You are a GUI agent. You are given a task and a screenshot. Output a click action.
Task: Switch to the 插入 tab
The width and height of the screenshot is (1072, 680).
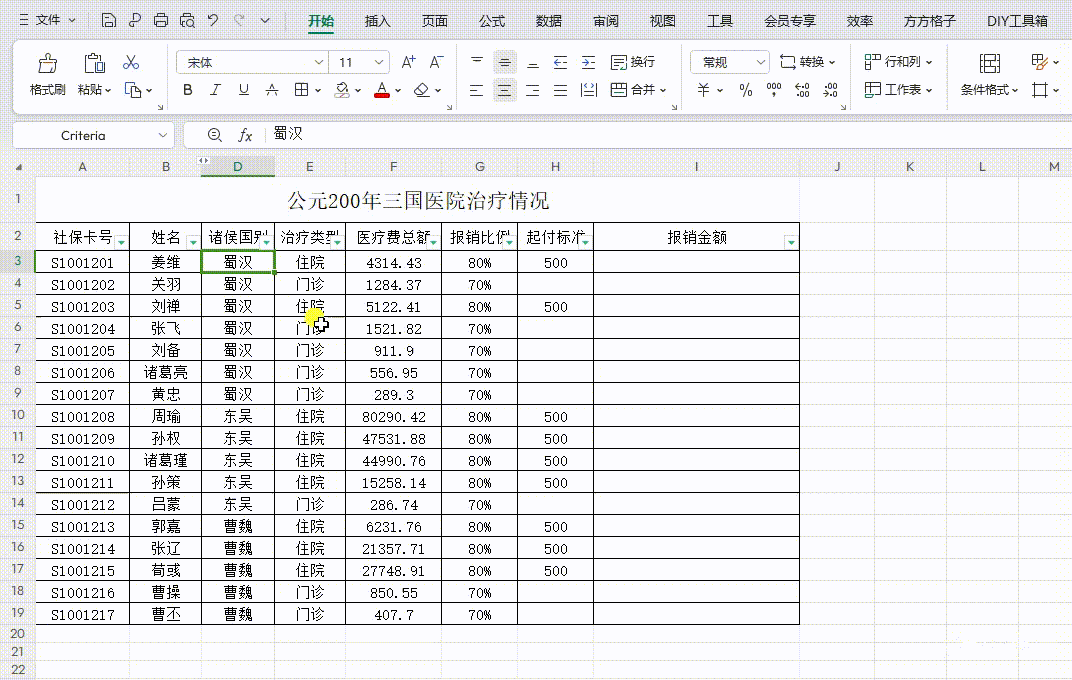coord(377,21)
